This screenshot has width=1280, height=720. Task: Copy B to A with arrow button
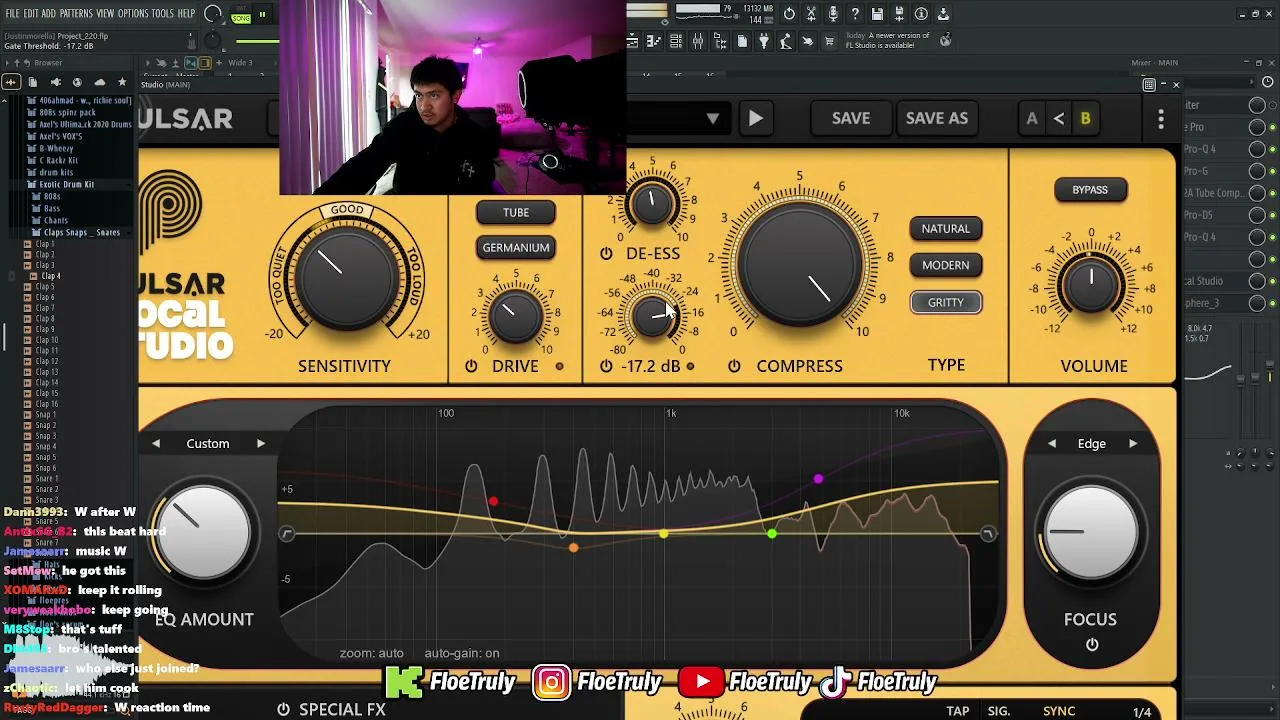(1059, 118)
